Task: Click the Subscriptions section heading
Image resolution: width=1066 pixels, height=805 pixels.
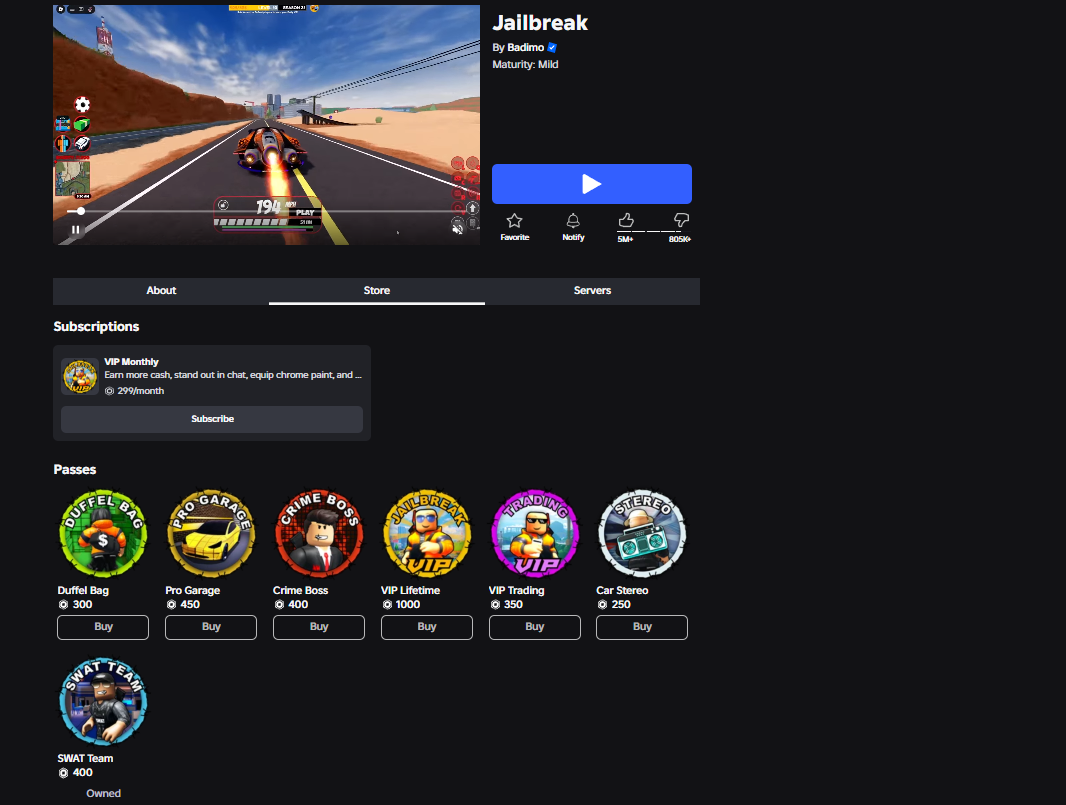Action: [97, 327]
